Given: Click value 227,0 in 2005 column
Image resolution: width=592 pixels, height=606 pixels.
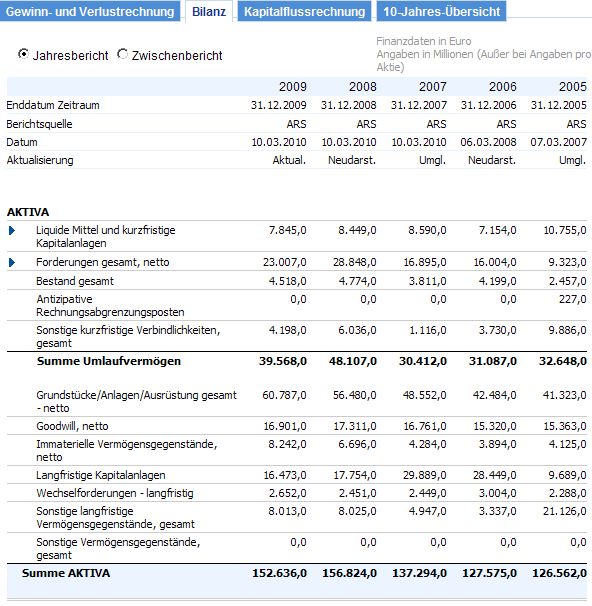Looking at the screenshot, I should (x=573, y=299).
